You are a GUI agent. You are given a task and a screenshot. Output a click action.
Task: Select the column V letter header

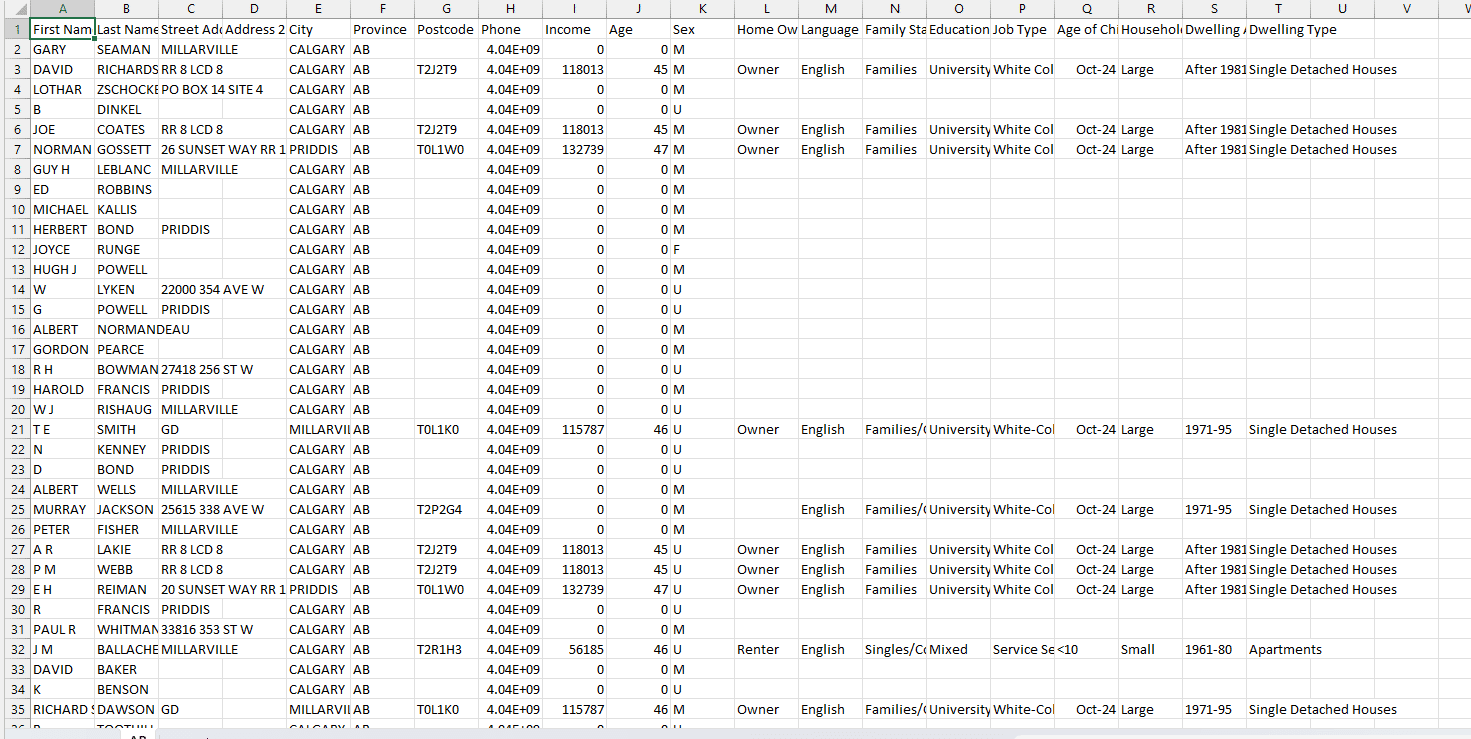coord(1406,9)
